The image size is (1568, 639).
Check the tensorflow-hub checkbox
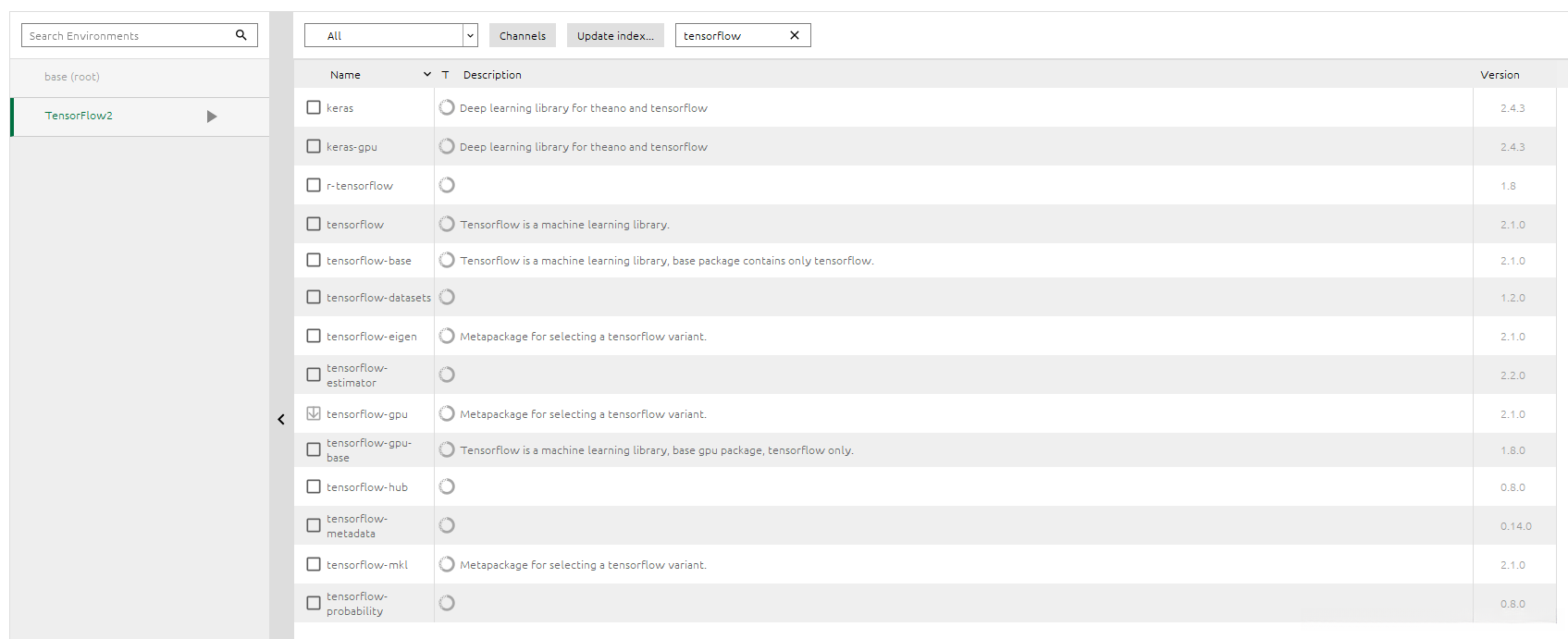pyautogui.click(x=314, y=486)
